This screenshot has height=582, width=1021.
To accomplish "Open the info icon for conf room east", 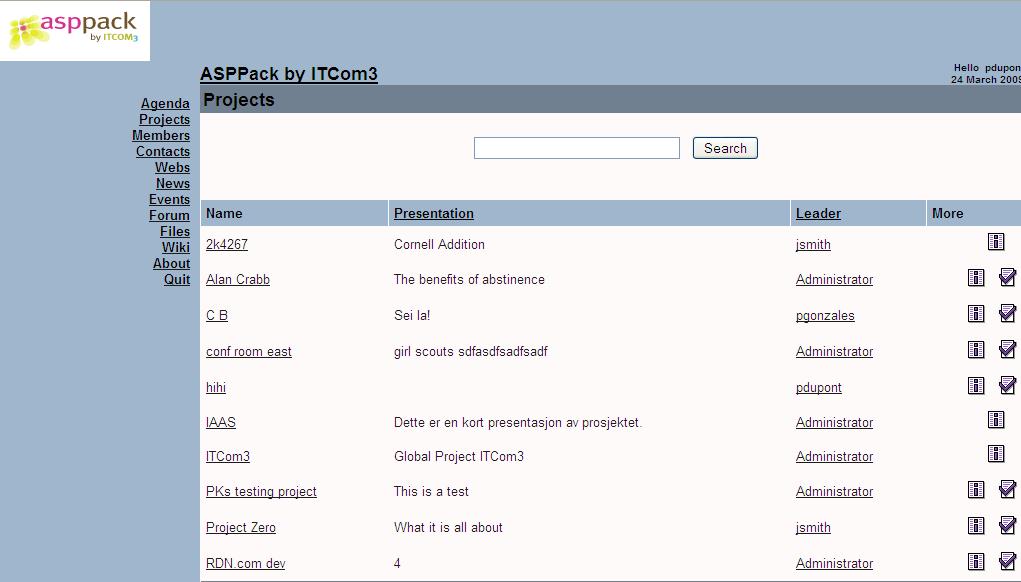I will click(x=975, y=350).
